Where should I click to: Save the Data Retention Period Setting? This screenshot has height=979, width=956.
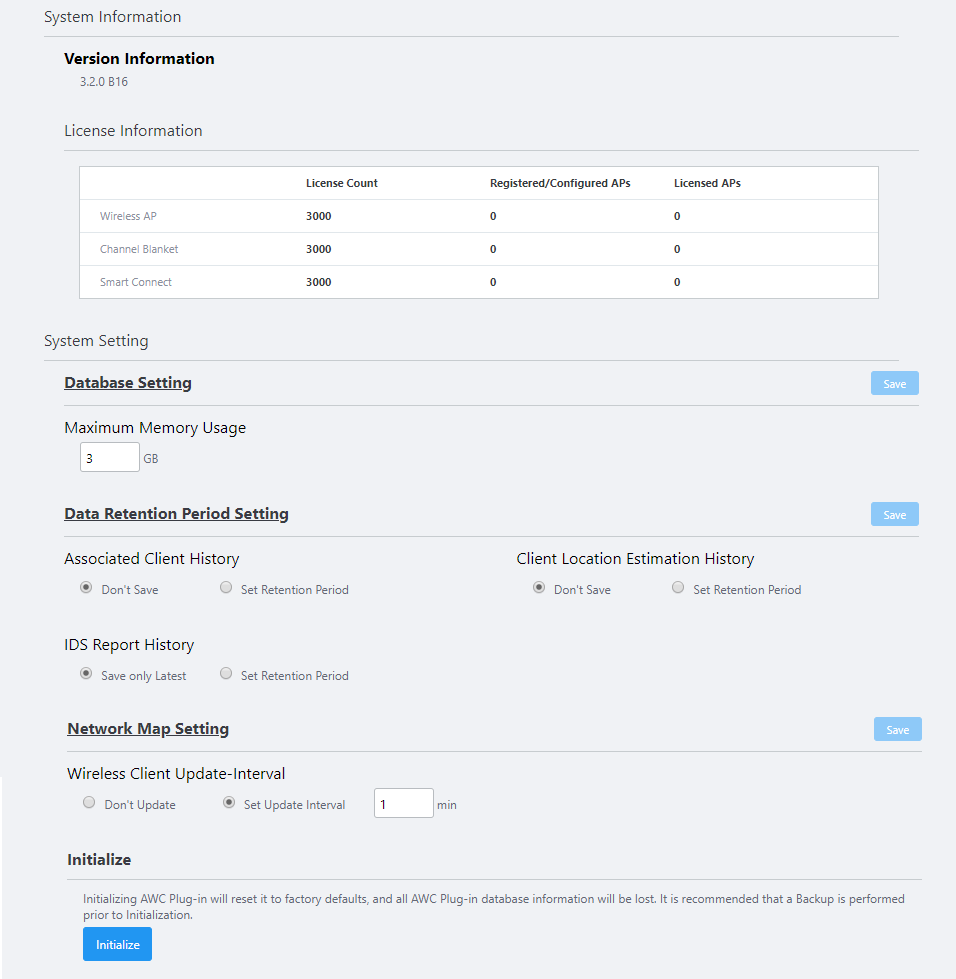tap(894, 515)
